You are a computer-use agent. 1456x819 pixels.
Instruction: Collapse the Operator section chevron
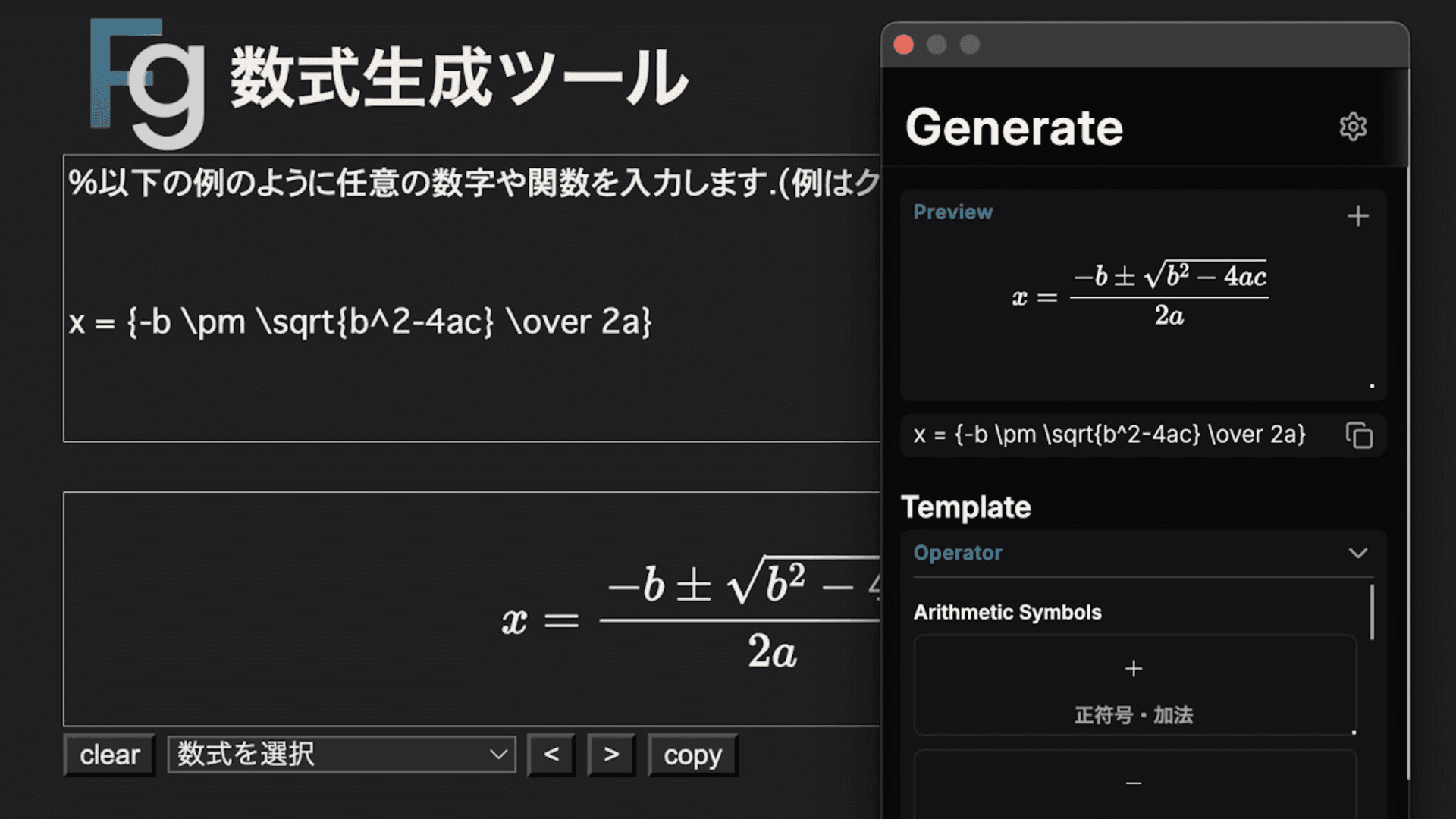(1357, 553)
